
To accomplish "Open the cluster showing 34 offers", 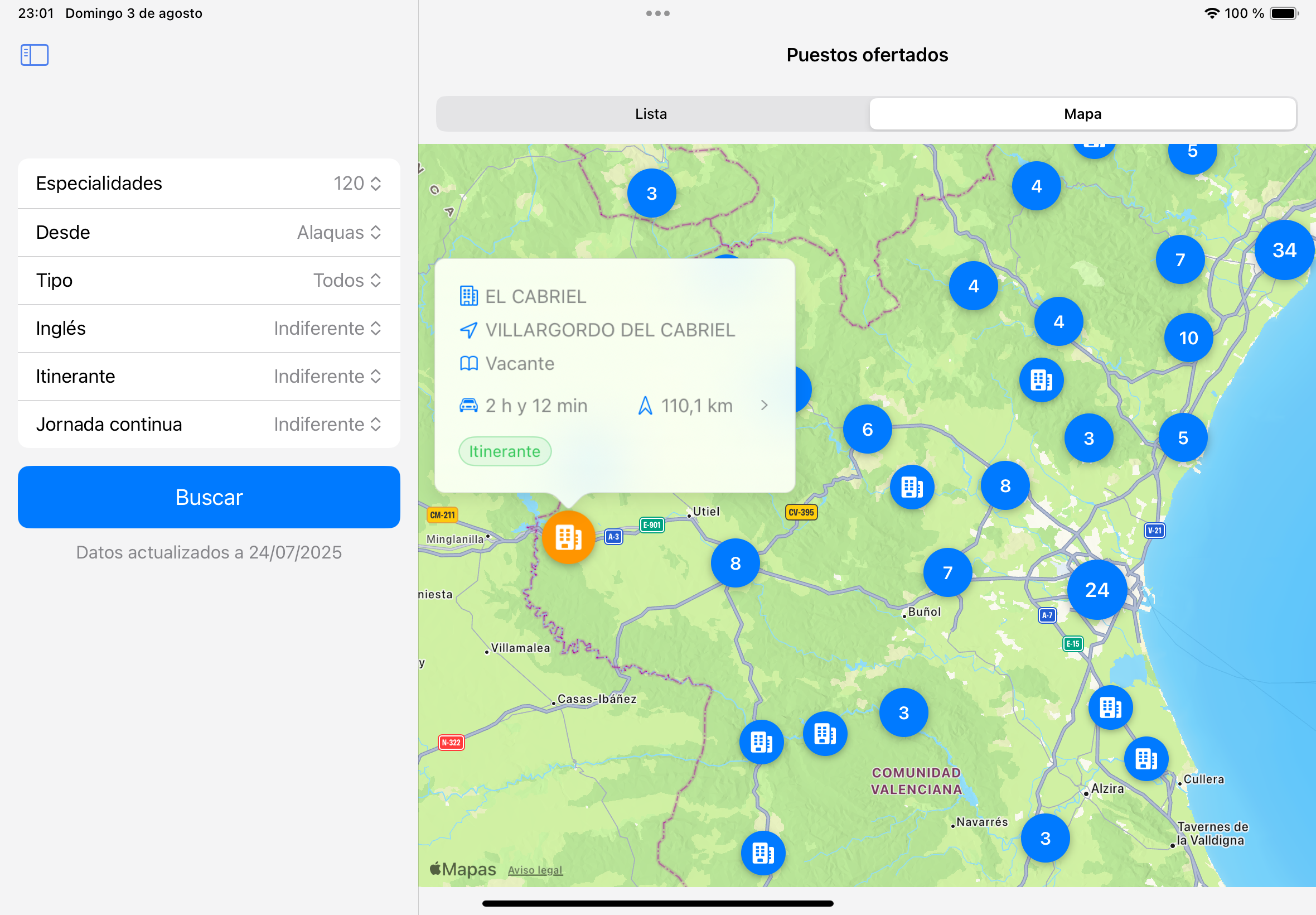I will tap(1284, 250).
